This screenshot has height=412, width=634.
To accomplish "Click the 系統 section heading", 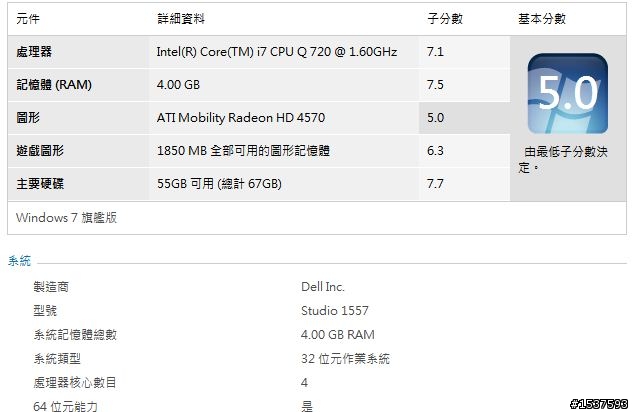I will tap(19, 261).
